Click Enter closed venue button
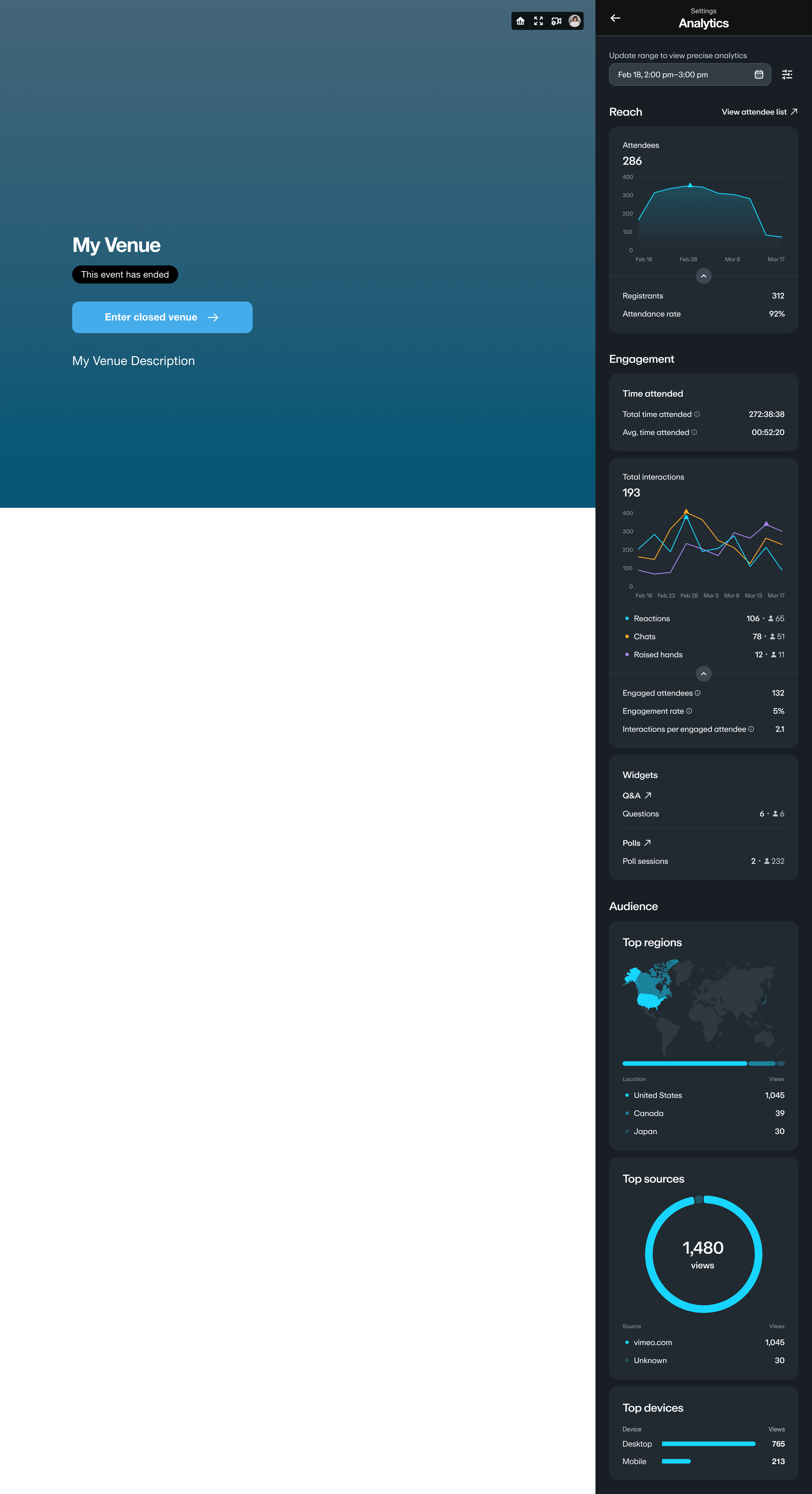Screen dimensions: 812x1494 (x=162, y=317)
